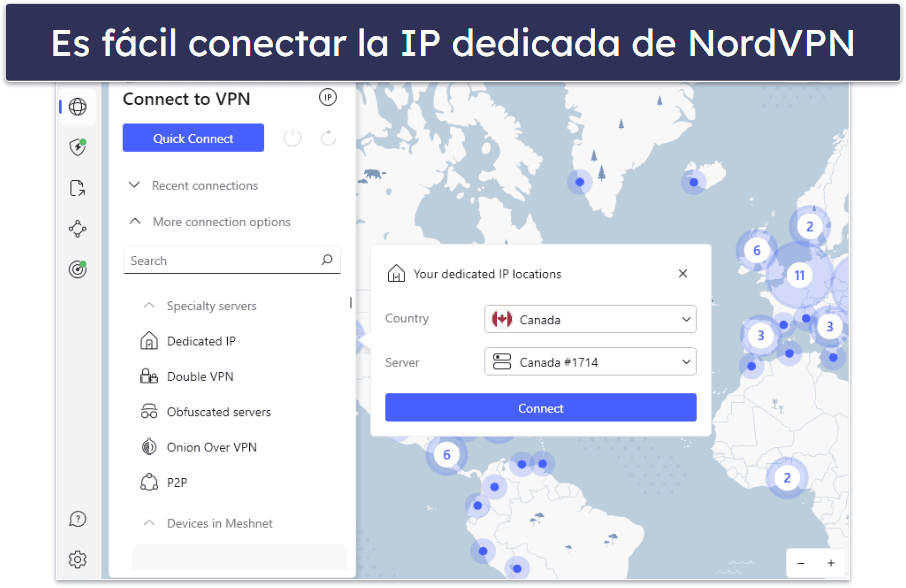
Task: Click the Greenland server dot on map
Action: pos(580,182)
